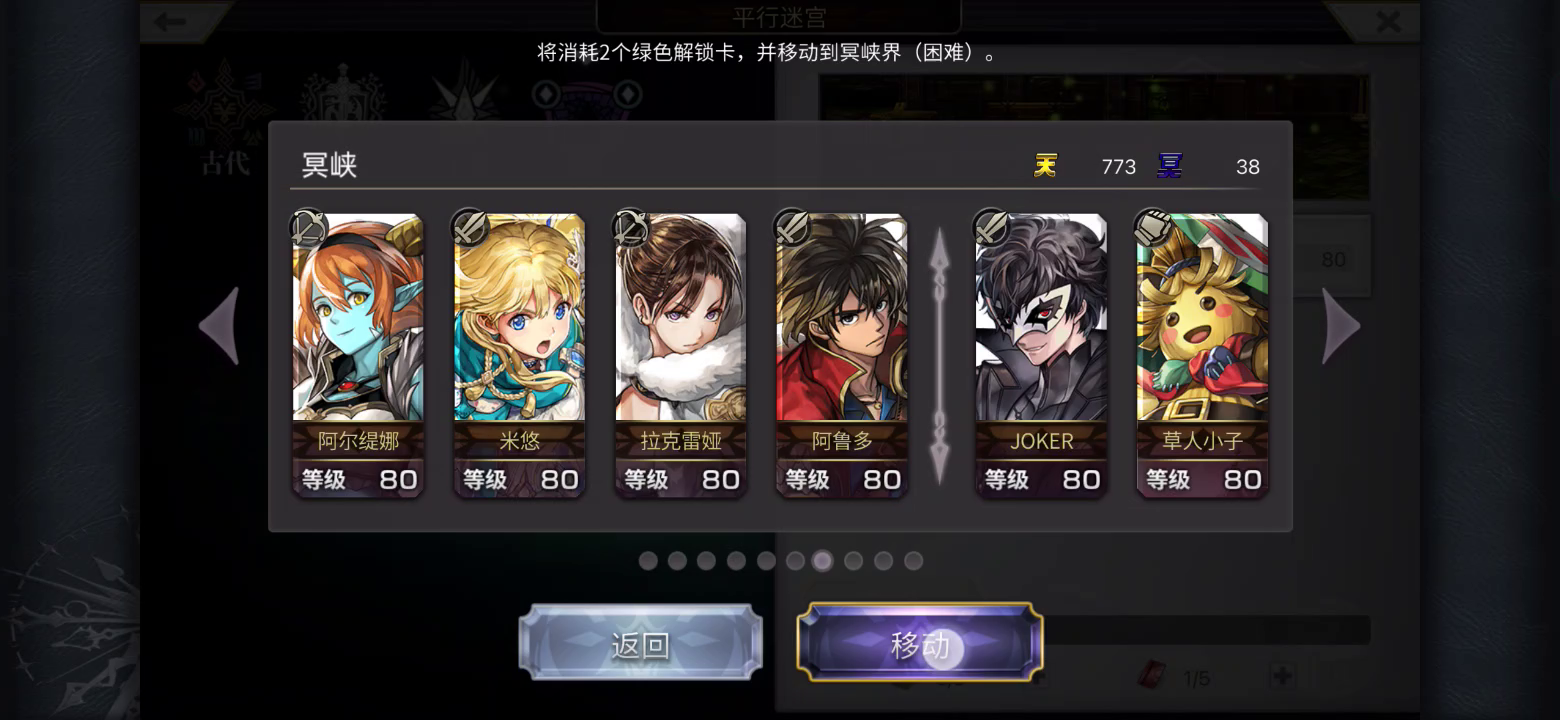Jump to last page indicator dot
The width and height of the screenshot is (1560, 720).
point(913,561)
